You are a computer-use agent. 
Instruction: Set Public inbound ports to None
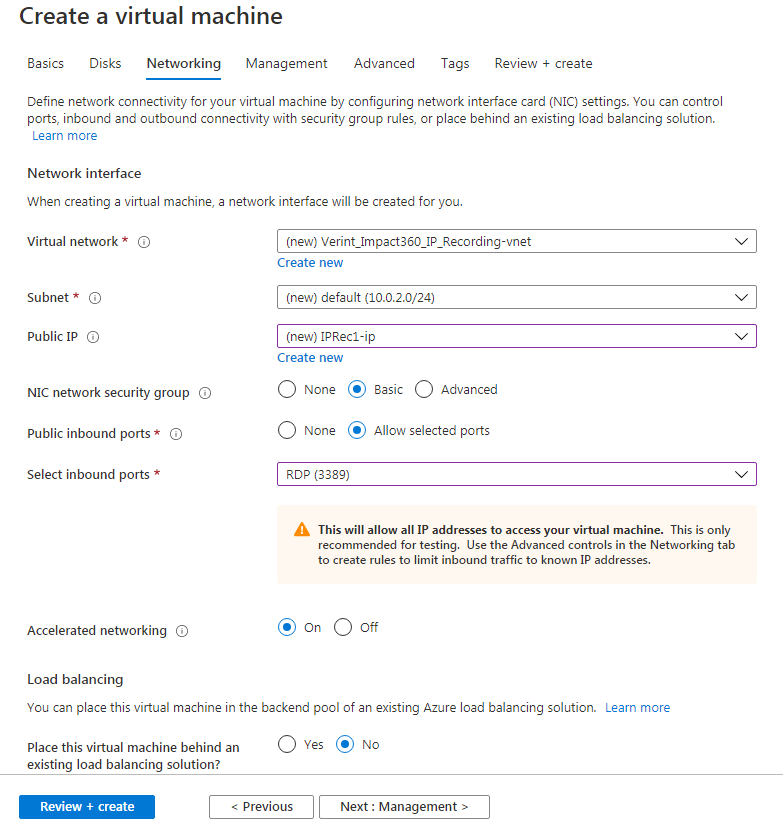[286, 430]
